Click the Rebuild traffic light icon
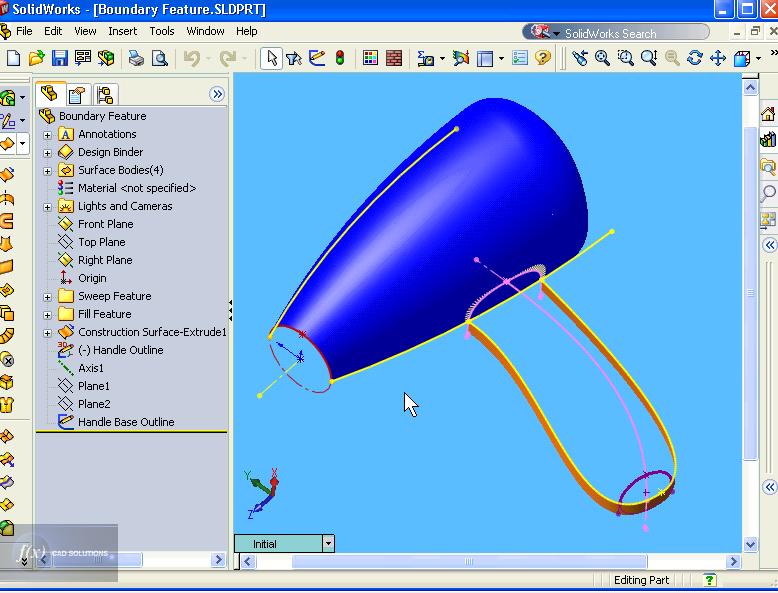778x593 pixels. tap(340, 58)
